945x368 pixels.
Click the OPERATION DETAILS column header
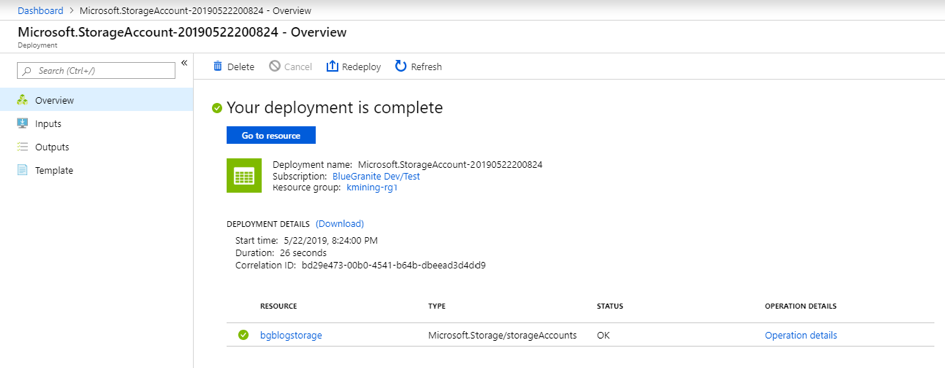[x=800, y=307]
